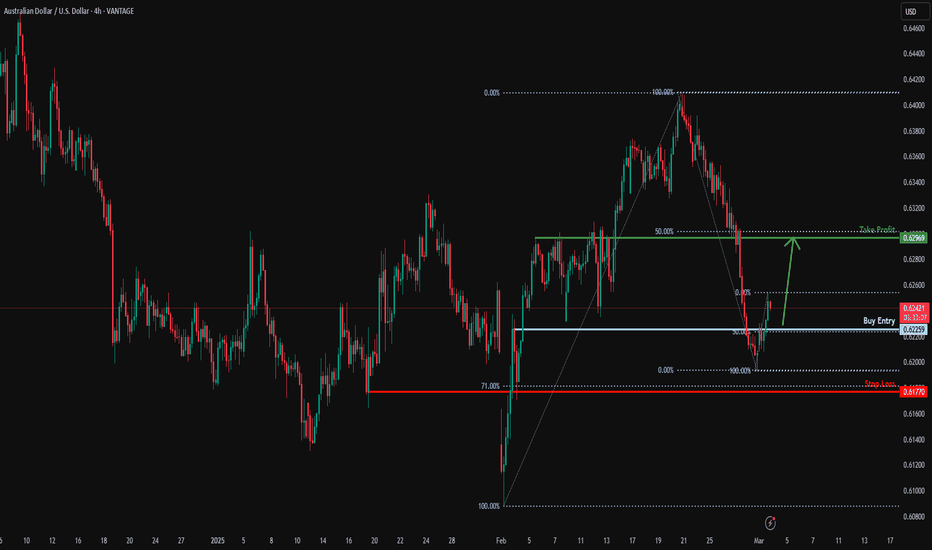Select the red stop loss horizontal line
Image resolution: width=932 pixels, height=550 pixels.
[x=634, y=392]
